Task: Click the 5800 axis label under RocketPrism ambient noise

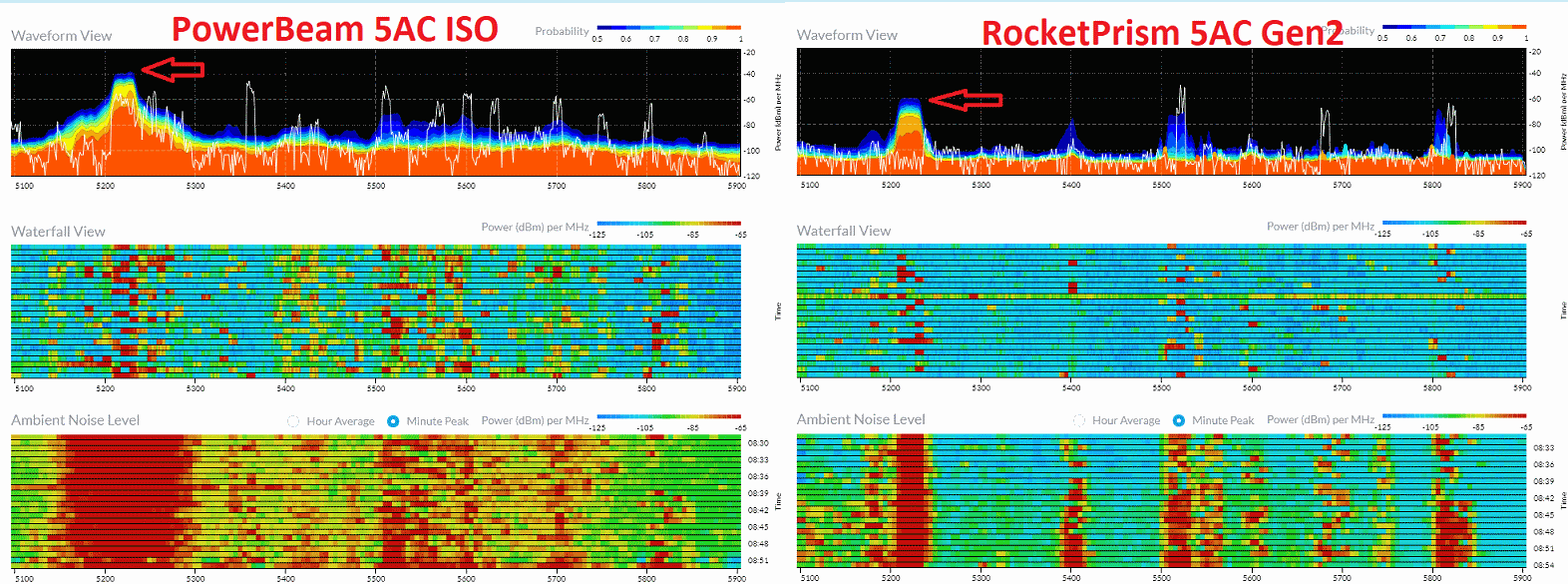Action: pyautogui.click(x=1431, y=577)
